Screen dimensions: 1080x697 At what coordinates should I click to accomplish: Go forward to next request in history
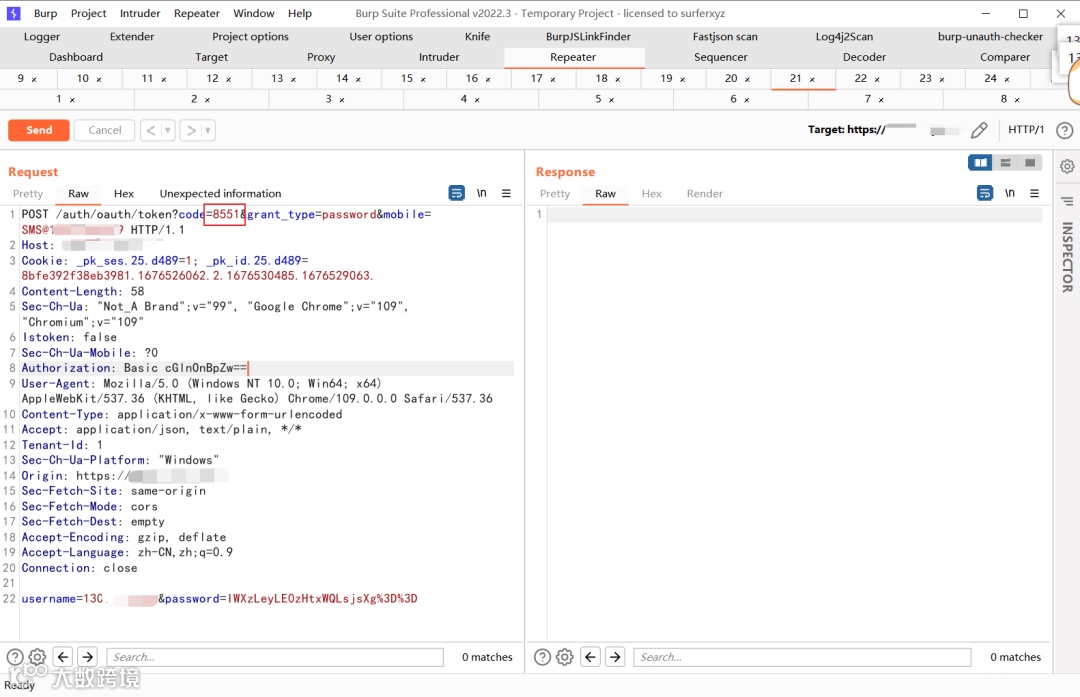point(191,130)
